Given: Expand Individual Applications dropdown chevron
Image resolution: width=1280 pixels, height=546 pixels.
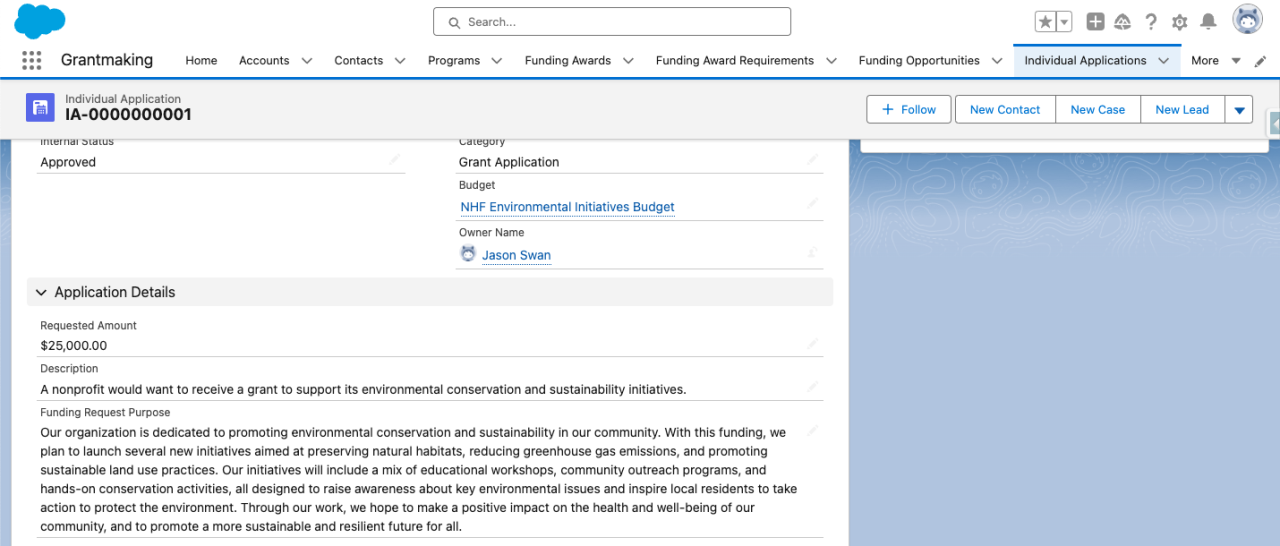Looking at the screenshot, I should (1163, 61).
